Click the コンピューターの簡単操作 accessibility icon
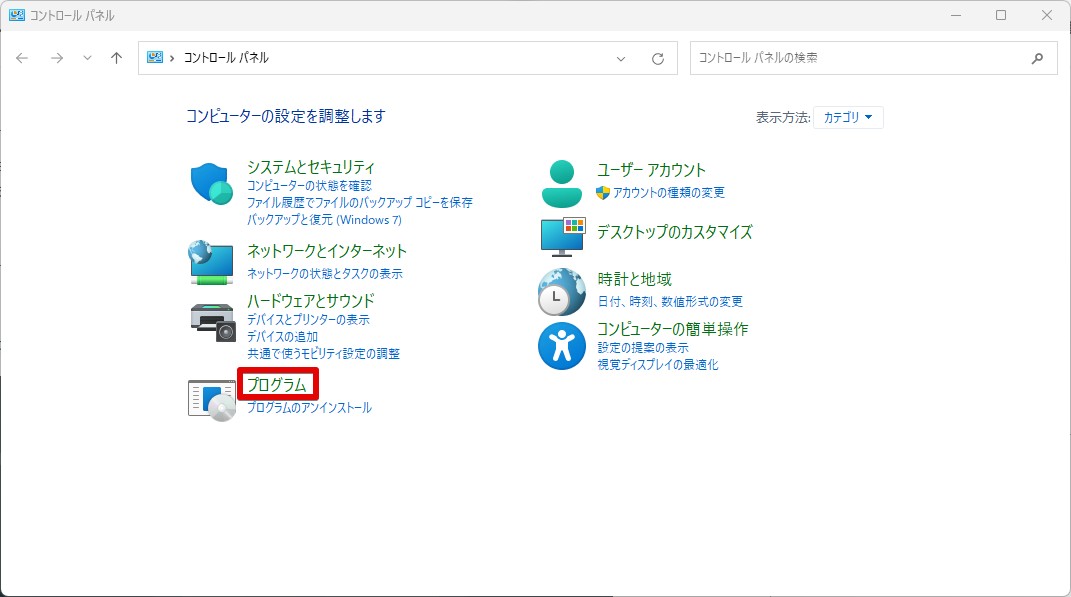The width and height of the screenshot is (1071, 597). coord(561,346)
